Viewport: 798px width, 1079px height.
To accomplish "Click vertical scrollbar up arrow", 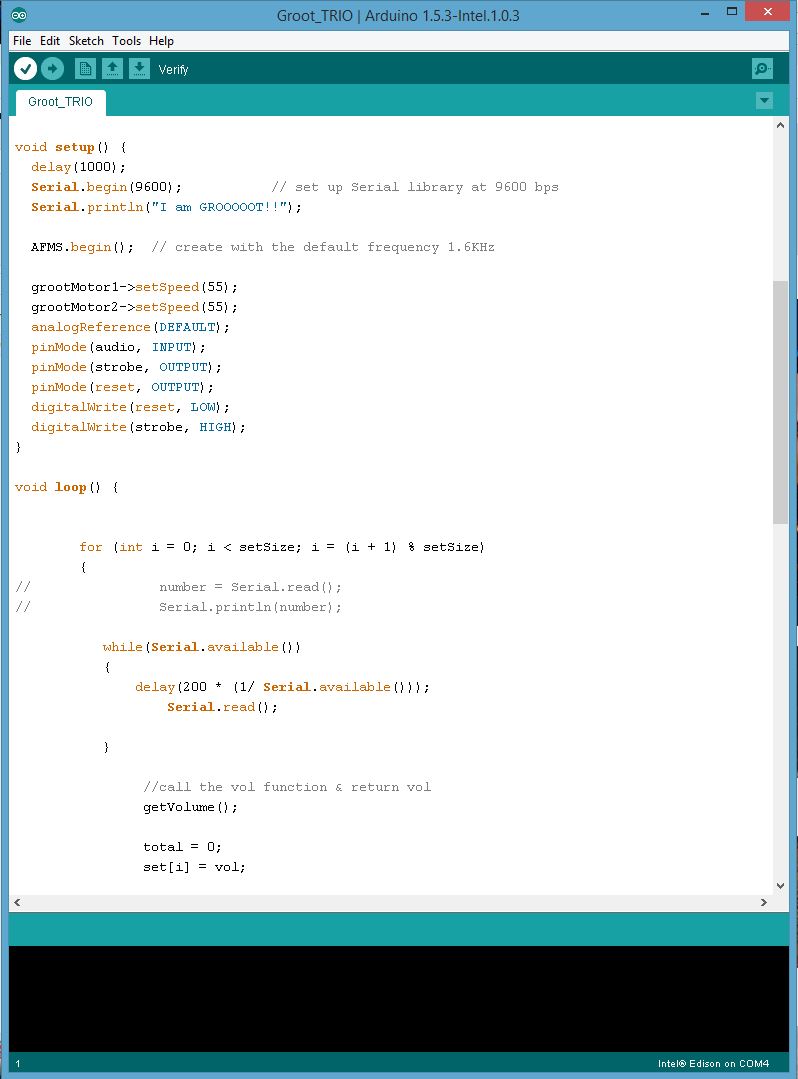I will [780, 125].
